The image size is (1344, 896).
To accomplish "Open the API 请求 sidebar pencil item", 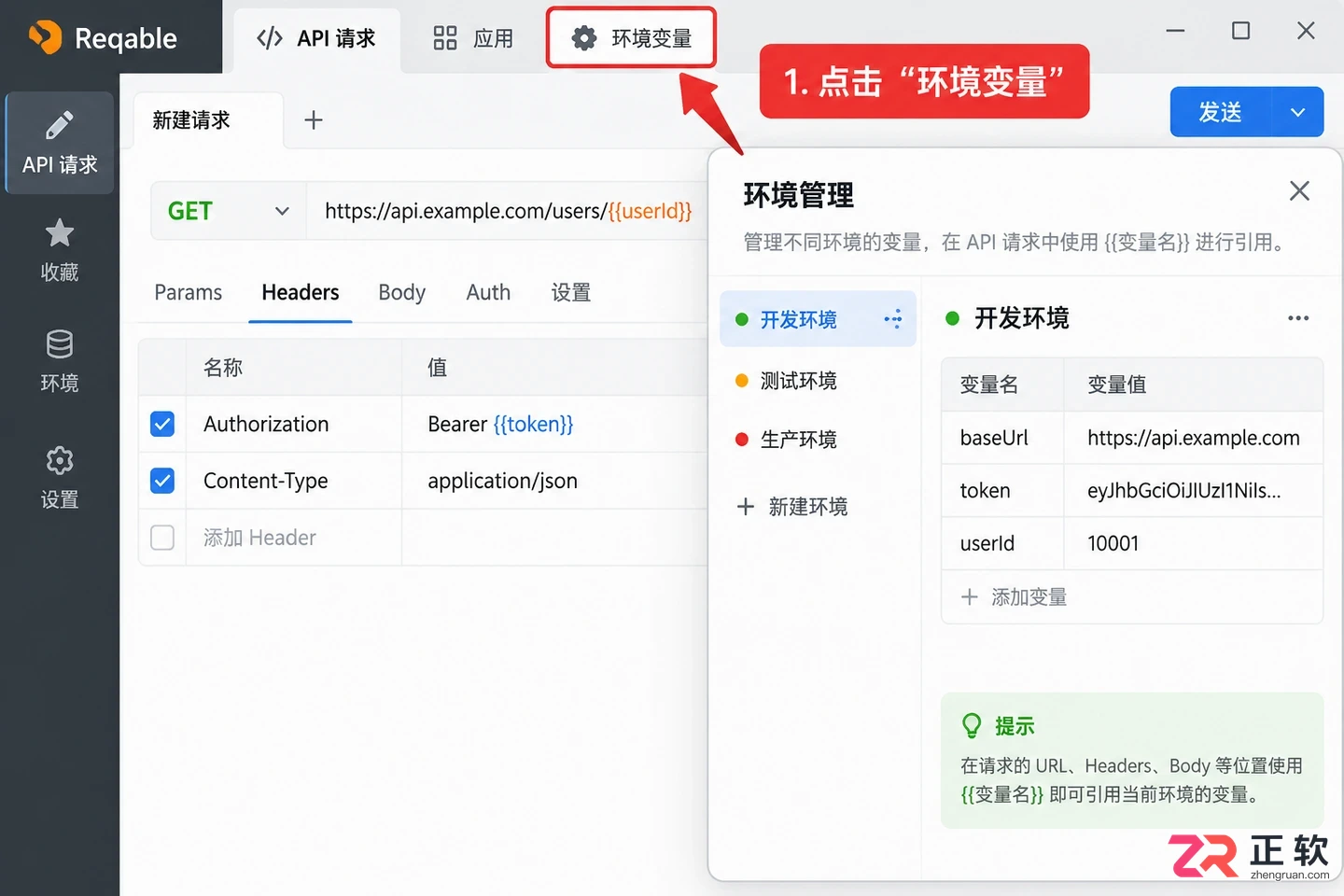I will coord(60,143).
